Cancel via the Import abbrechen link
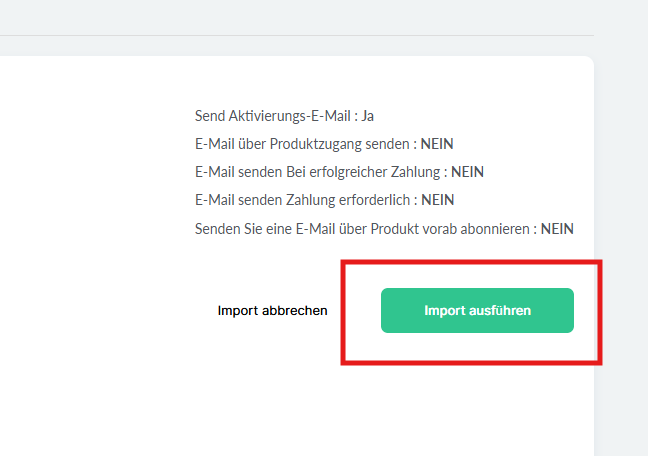Image resolution: width=648 pixels, height=456 pixels. (x=272, y=311)
